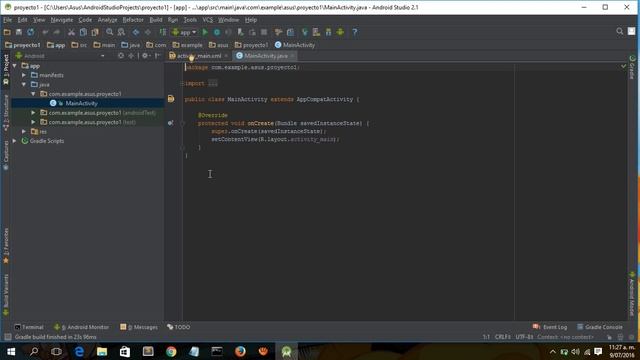Click the Paste icon in toolbar

pos(95,32)
